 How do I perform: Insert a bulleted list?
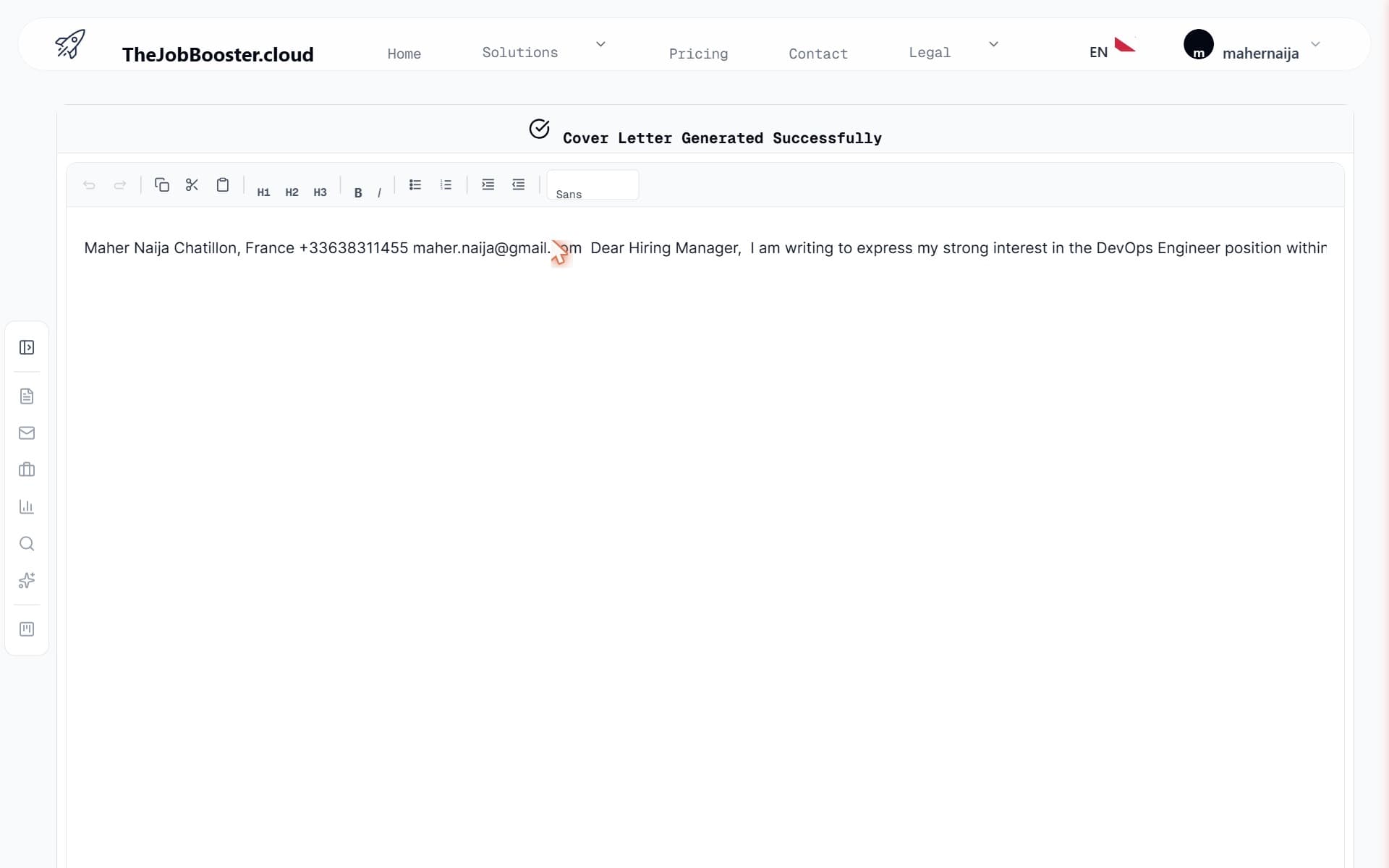(415, 184)
